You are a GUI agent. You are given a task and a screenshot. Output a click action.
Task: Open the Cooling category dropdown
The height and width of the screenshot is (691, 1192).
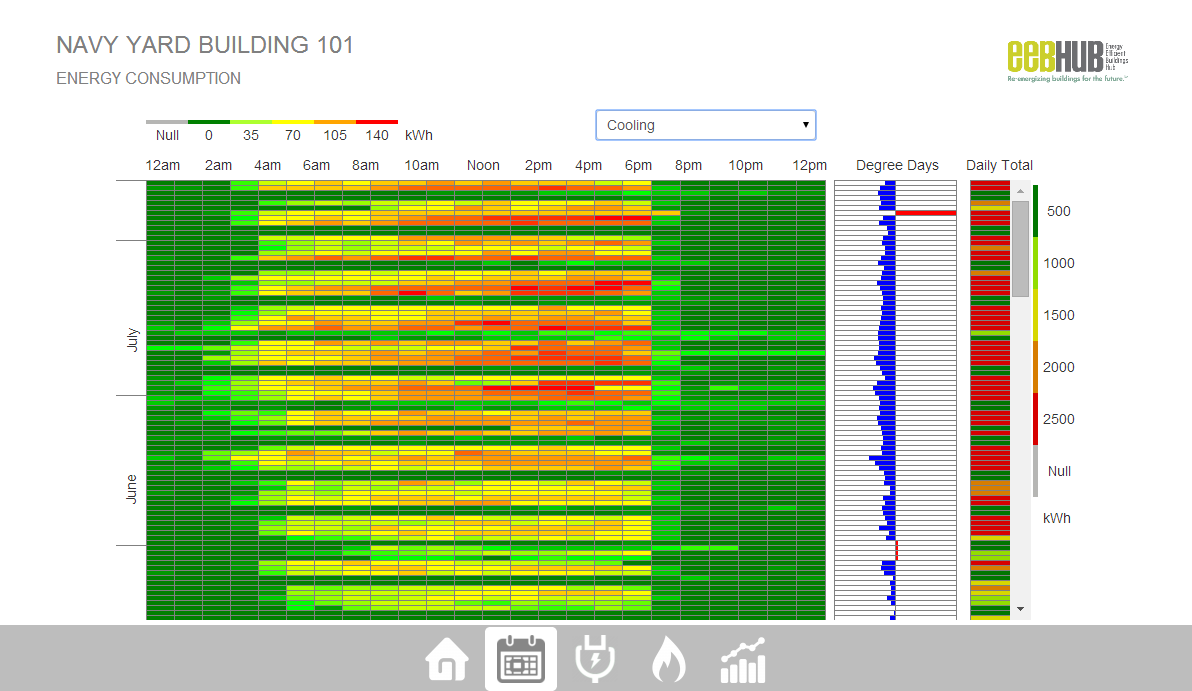(x=705, y=125)
